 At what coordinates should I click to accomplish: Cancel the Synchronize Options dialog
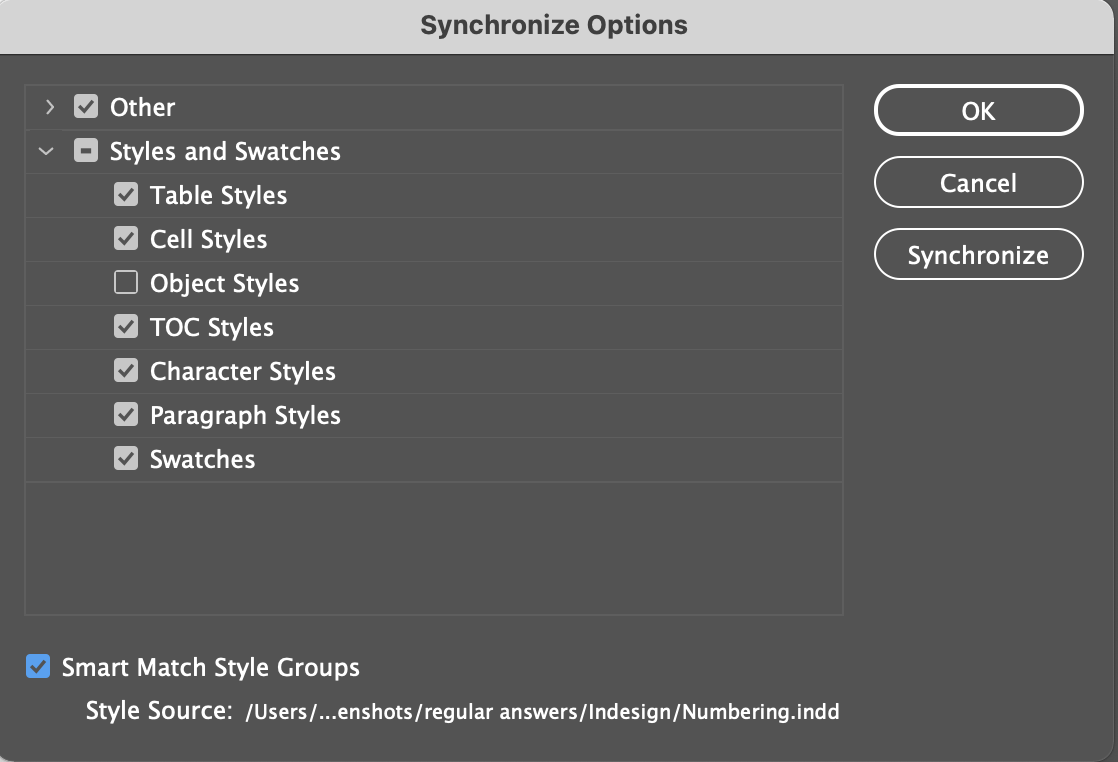(978, 182)
